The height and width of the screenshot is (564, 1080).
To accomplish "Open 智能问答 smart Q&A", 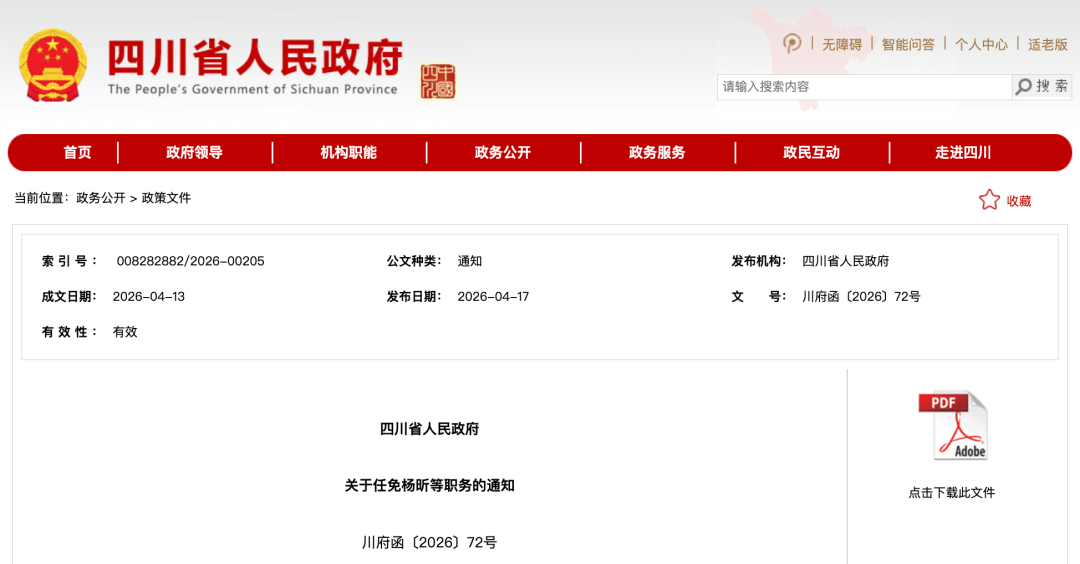I will tap(908, 44).
